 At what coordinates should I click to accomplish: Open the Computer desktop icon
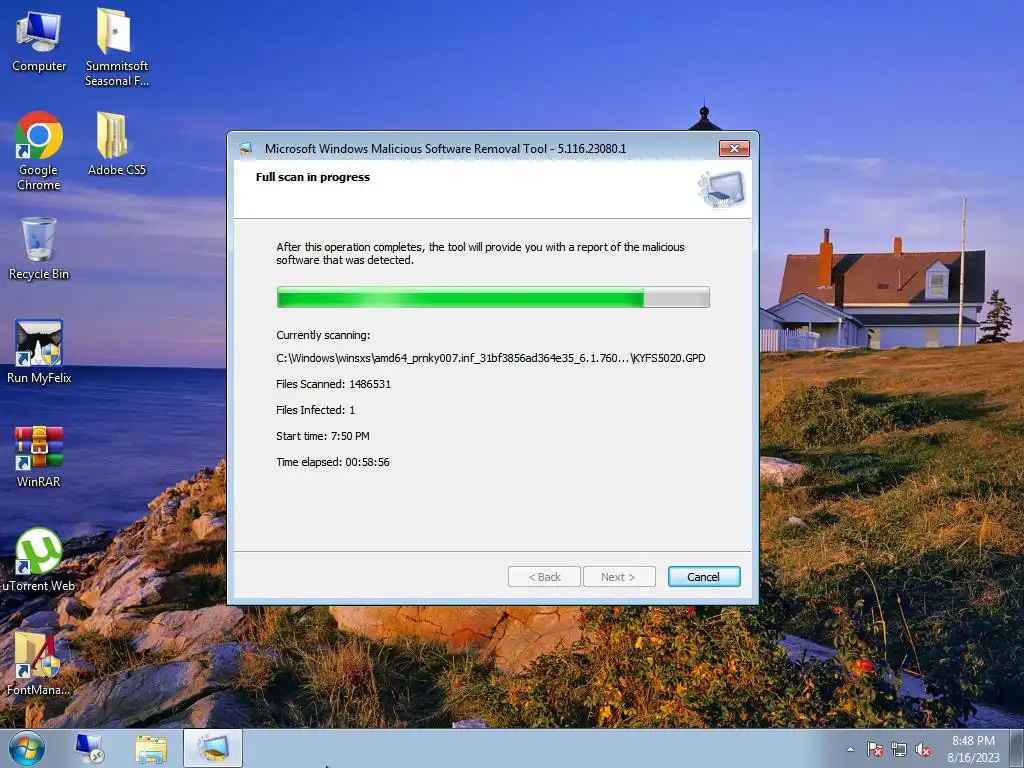[39, 40]
